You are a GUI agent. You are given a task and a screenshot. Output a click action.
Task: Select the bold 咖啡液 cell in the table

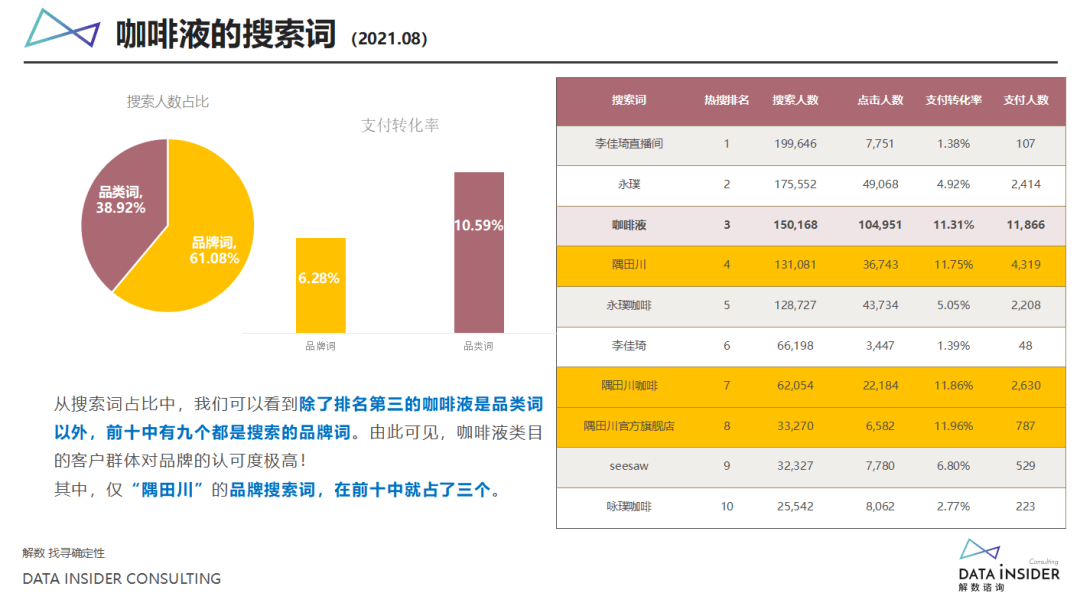(629, 225)
